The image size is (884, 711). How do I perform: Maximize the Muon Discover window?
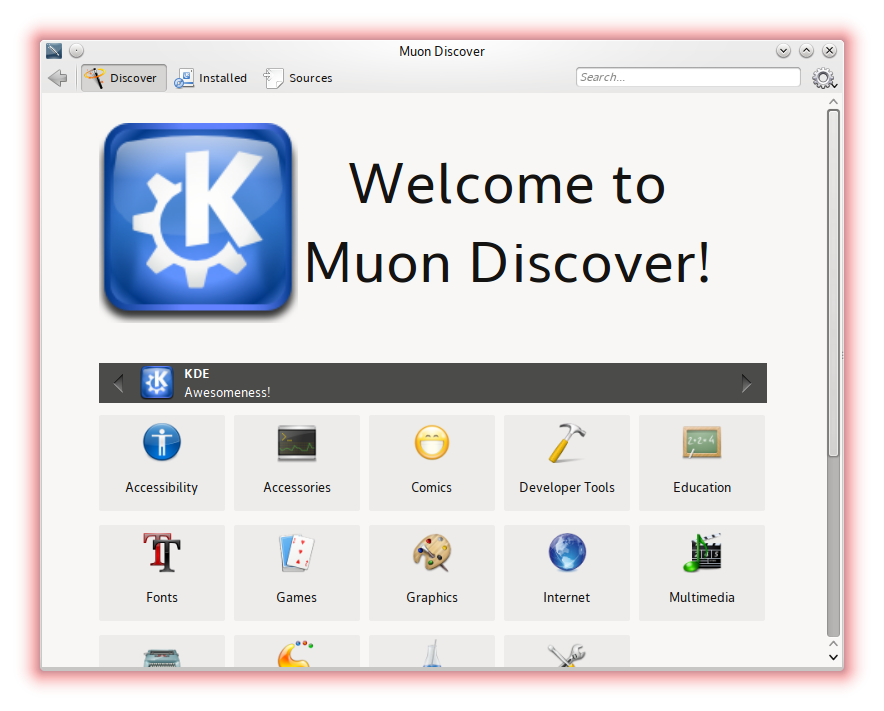[x=806, y=51]
